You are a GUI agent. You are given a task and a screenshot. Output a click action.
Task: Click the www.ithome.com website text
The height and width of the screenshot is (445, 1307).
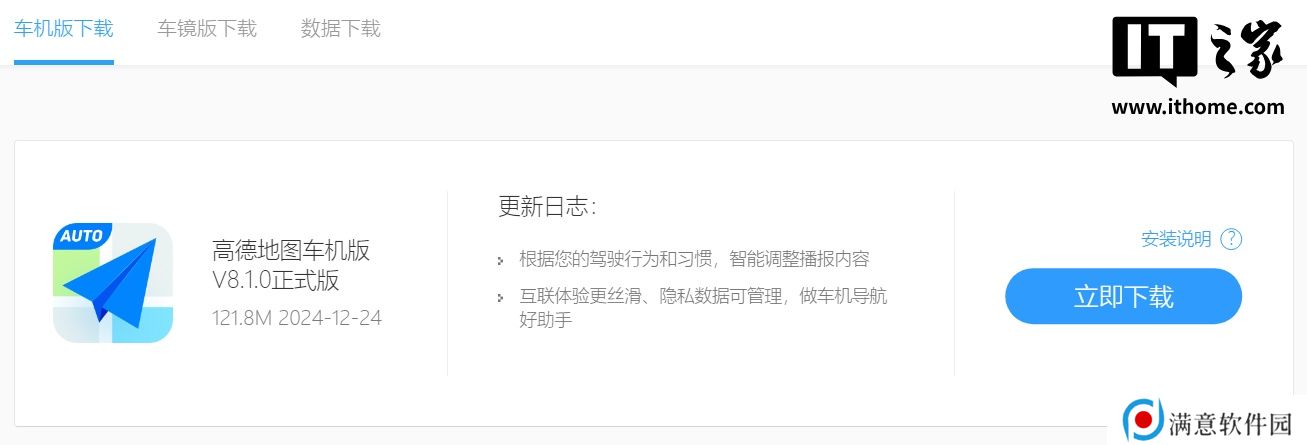(x=1198, y=107)
